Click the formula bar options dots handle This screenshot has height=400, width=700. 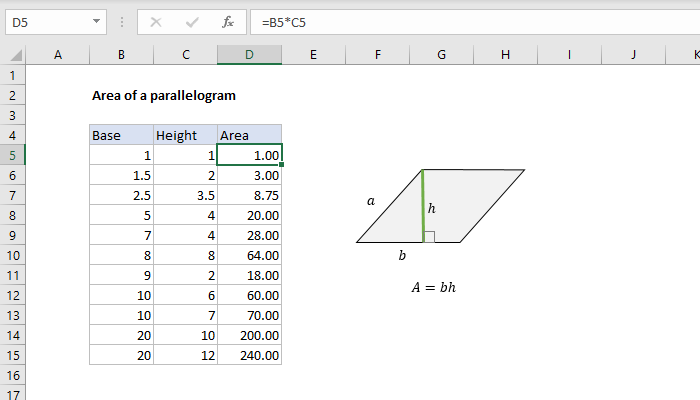(122, 22)
